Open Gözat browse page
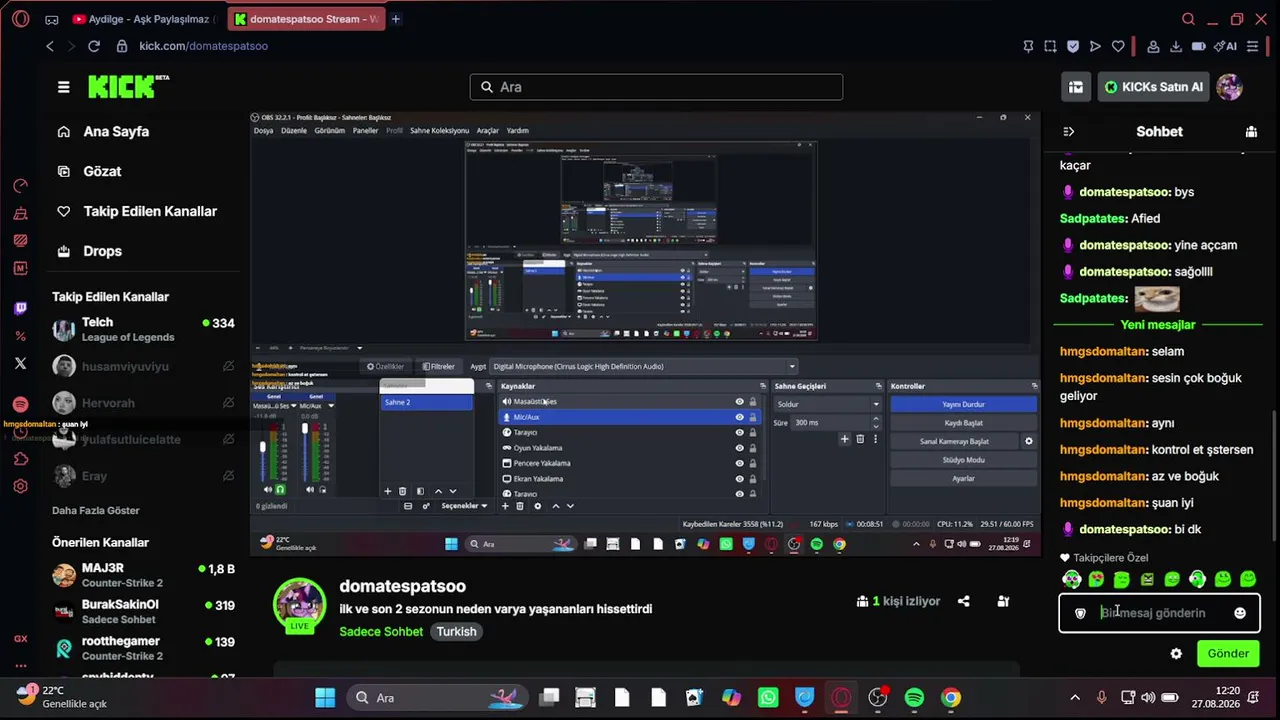 click(x=102, y=171)
